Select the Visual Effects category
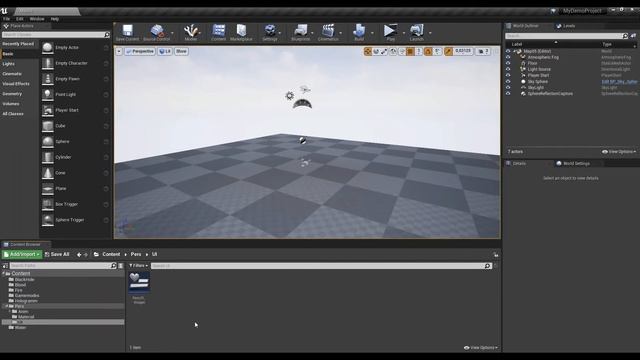Image resolution: width=640 pixels, height=360 pixels. point(16,84)
